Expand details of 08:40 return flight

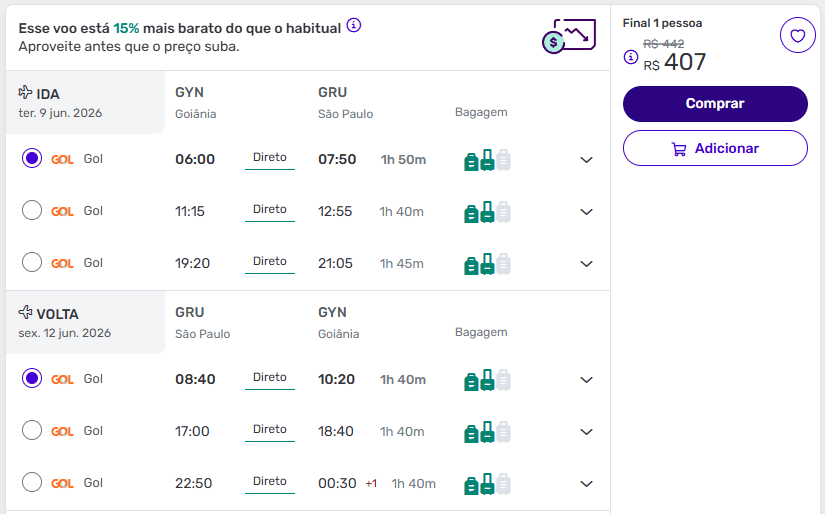click(587, 380)
